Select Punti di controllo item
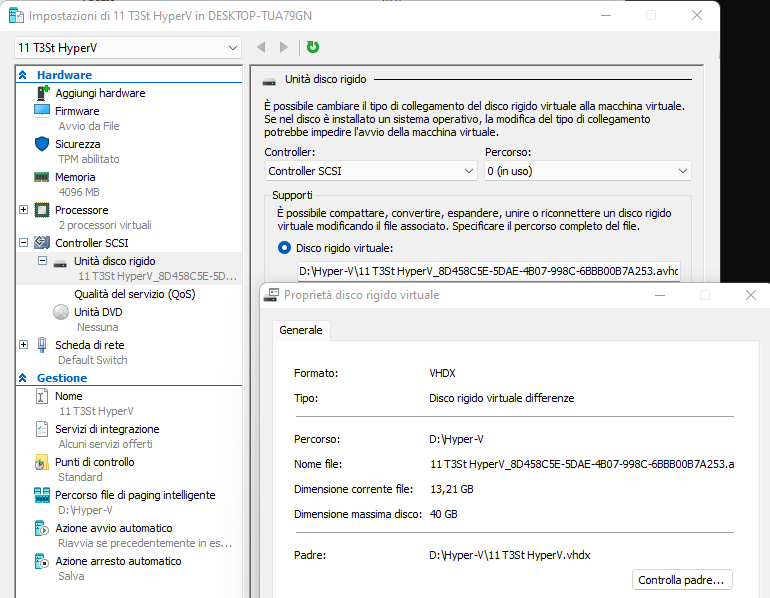The image size is (770, 598). 95,462
